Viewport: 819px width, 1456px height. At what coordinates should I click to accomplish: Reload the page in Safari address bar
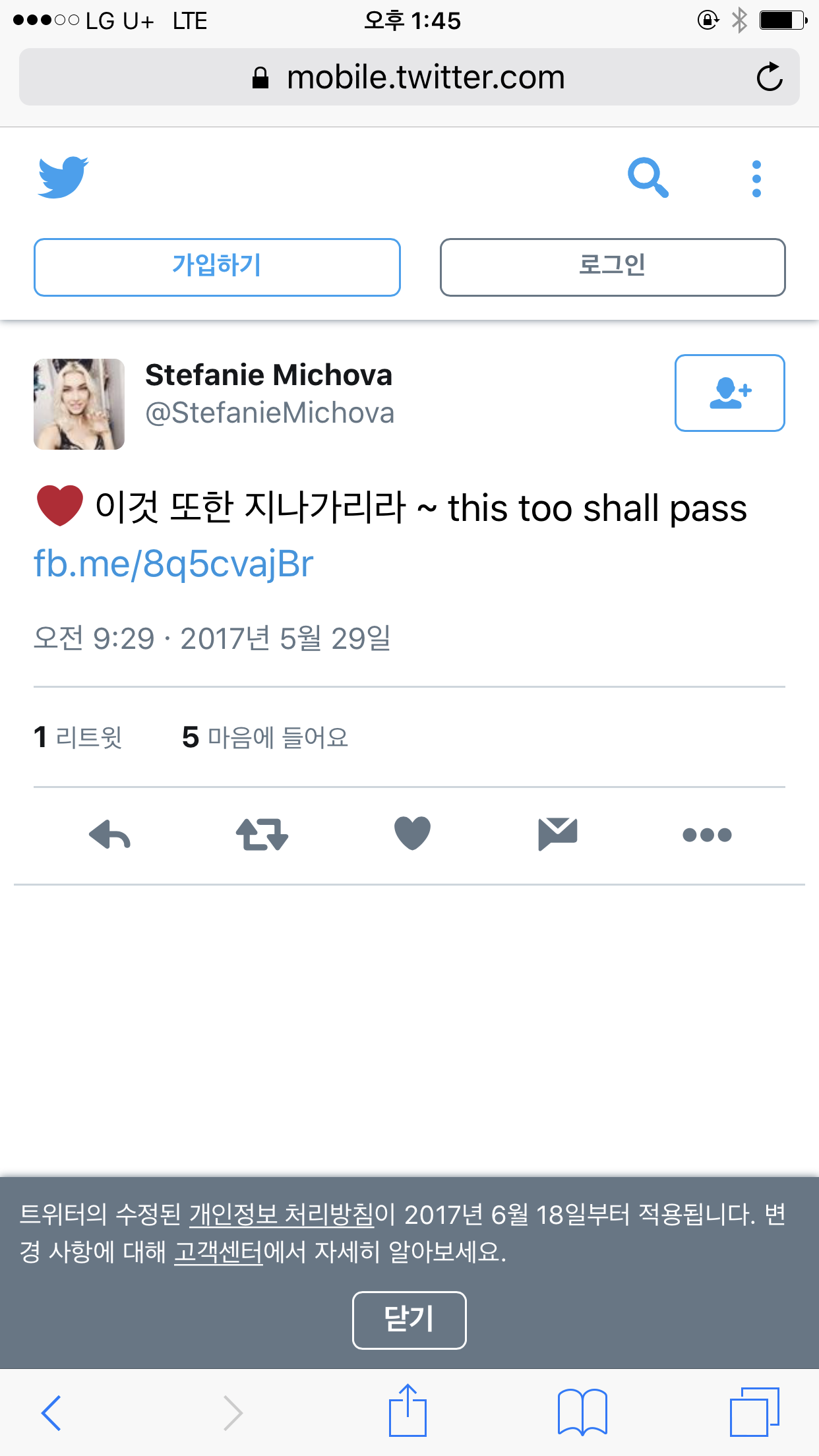click(770, 77)
